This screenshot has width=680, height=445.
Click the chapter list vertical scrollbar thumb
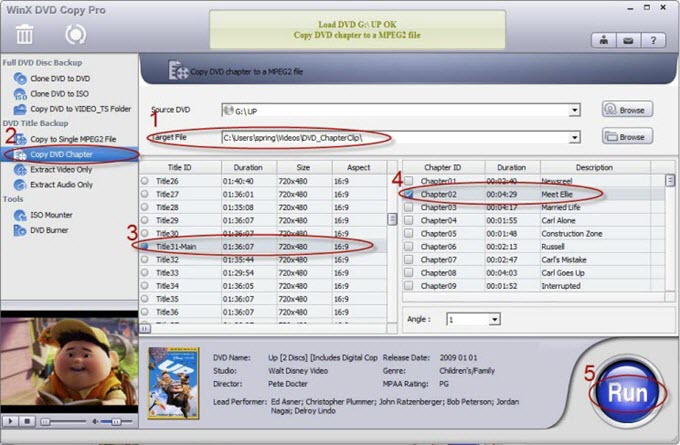[x=670, y=180]
